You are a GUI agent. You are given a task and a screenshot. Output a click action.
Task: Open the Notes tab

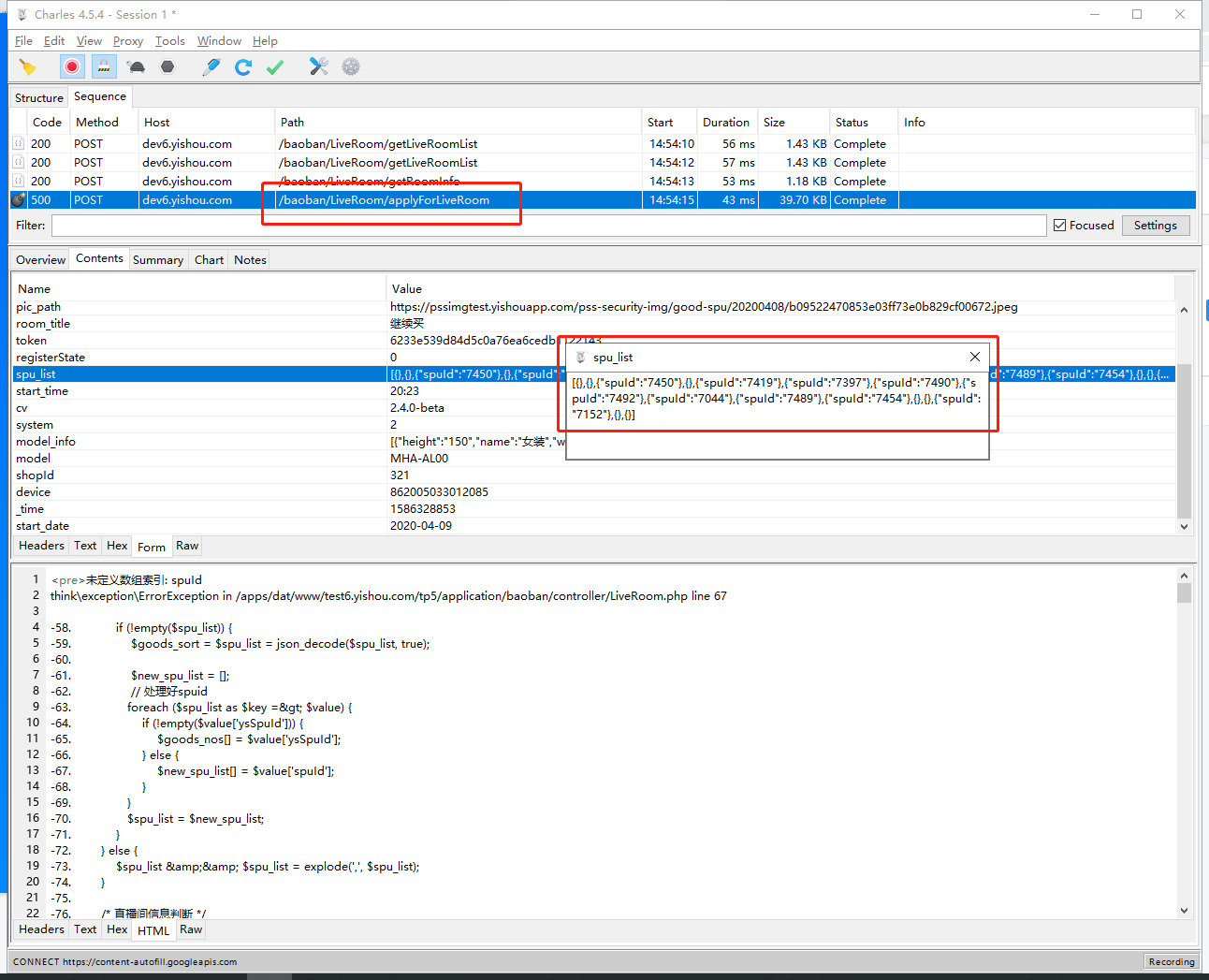tap(250, 260)
